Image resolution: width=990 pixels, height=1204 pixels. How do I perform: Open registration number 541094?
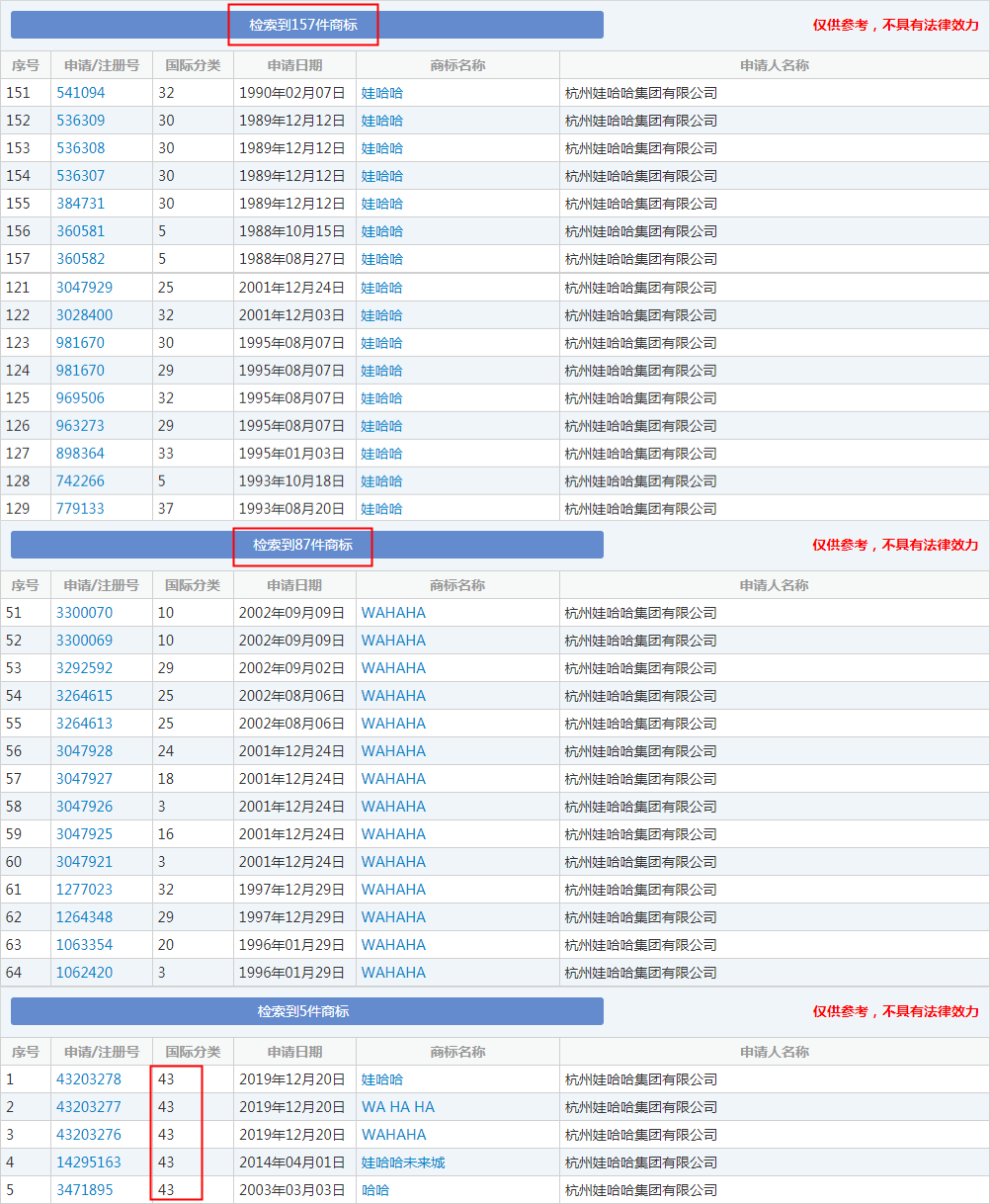80,93
